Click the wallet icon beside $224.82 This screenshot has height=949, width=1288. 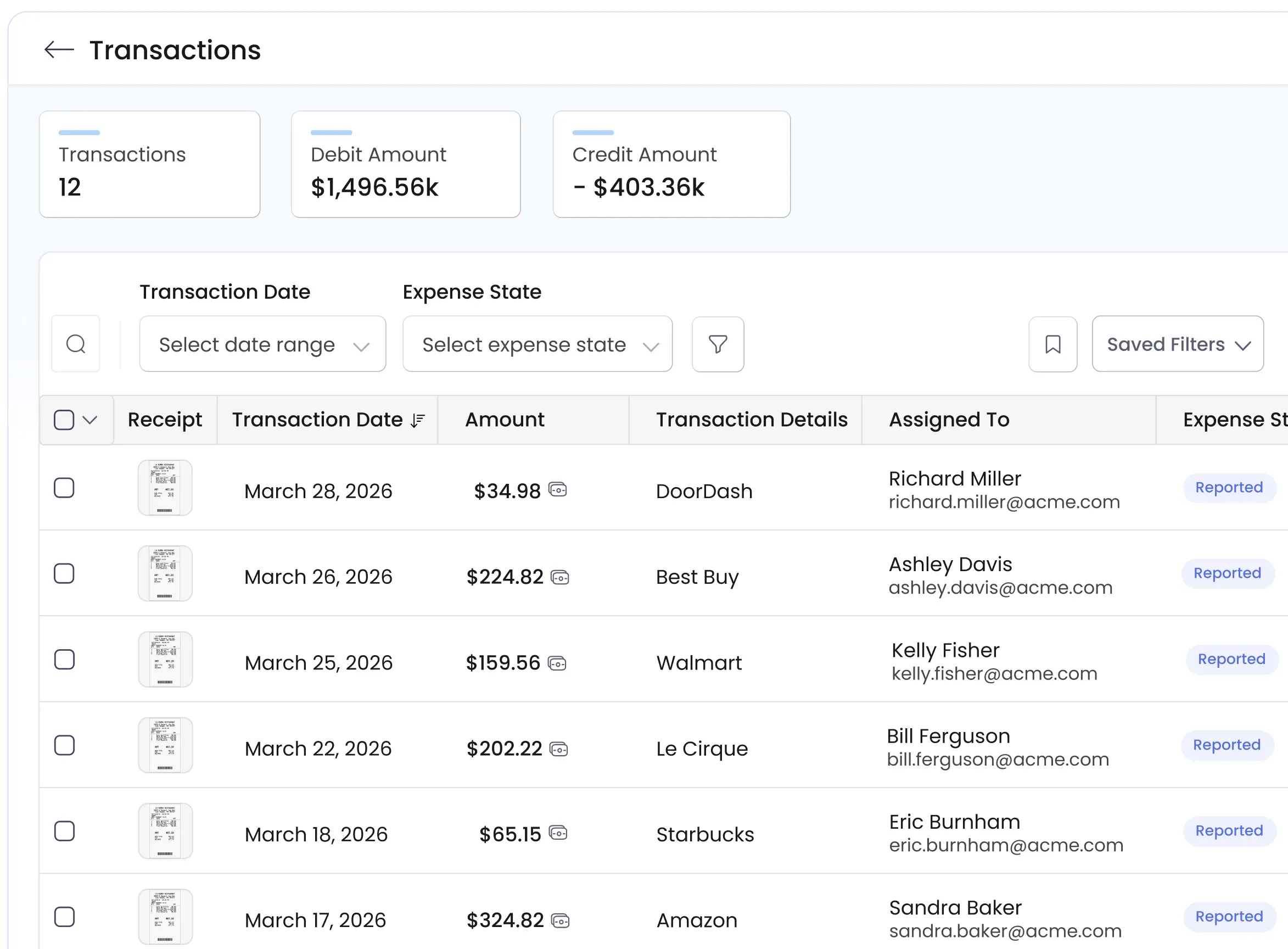(x=559, y=576)
